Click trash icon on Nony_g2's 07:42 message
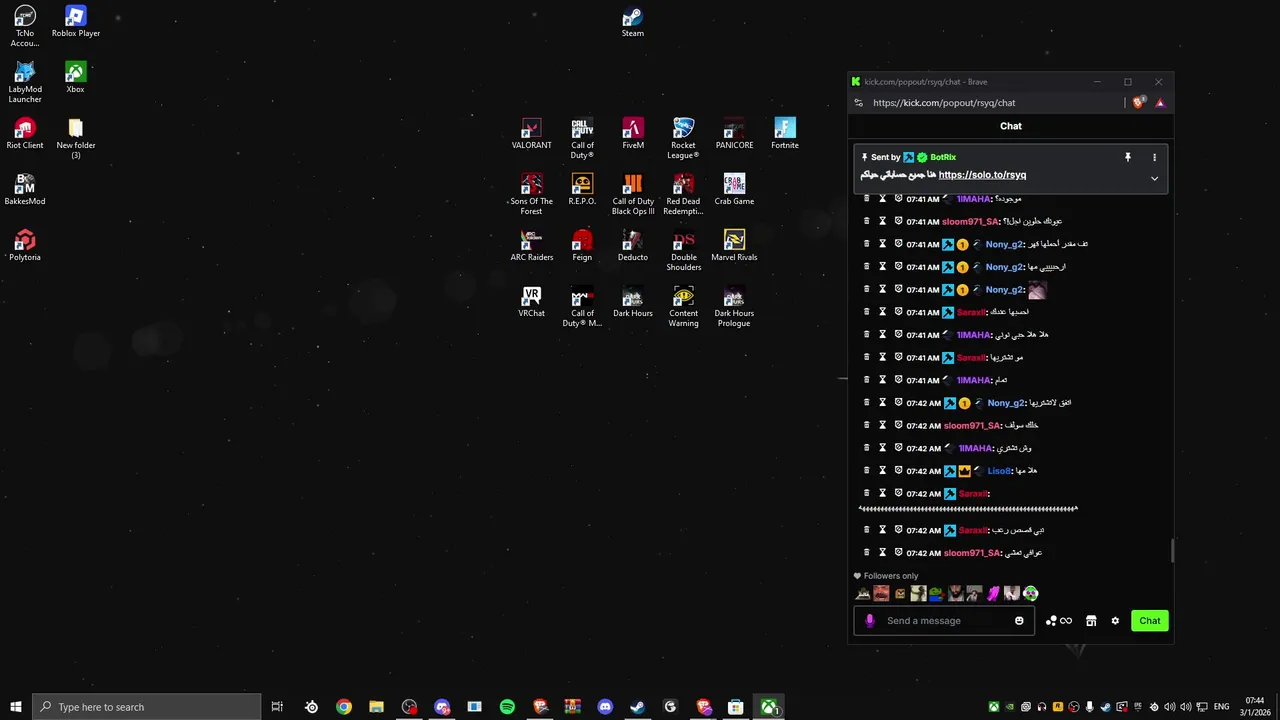The width and height of the screenshot is (1280, 720). coord(866,403)
